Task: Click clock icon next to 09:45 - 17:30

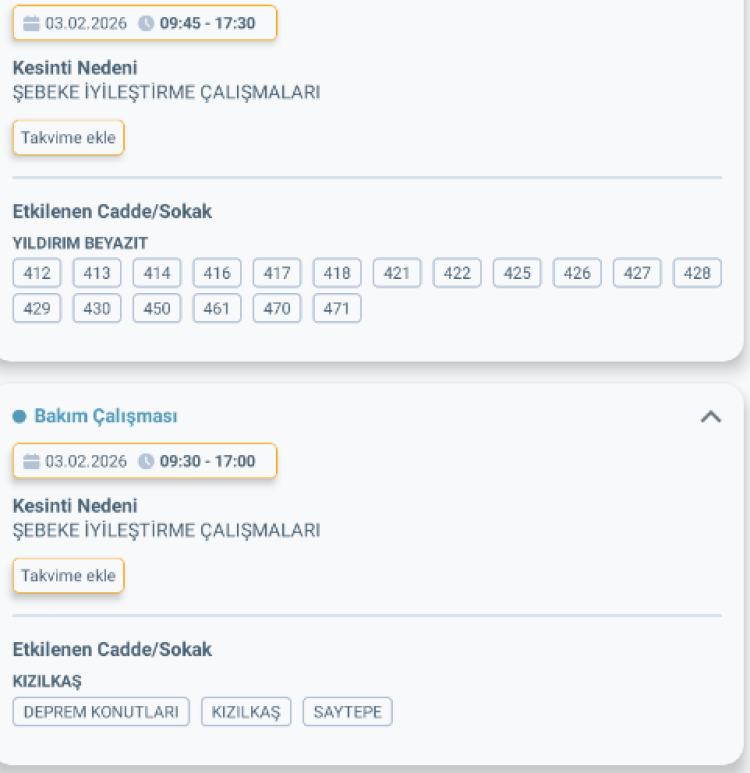Action: click(x=146, y=23)
